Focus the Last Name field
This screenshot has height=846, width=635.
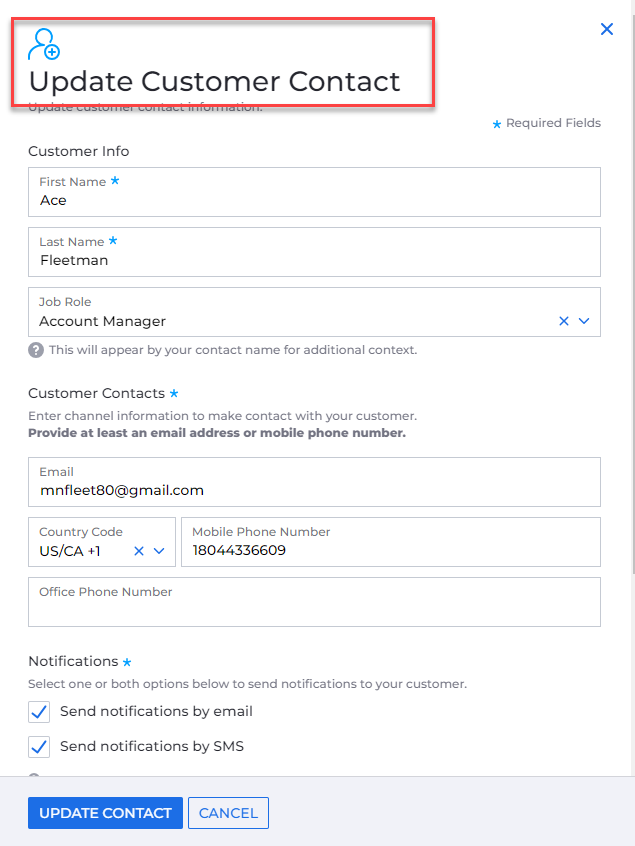314,260
